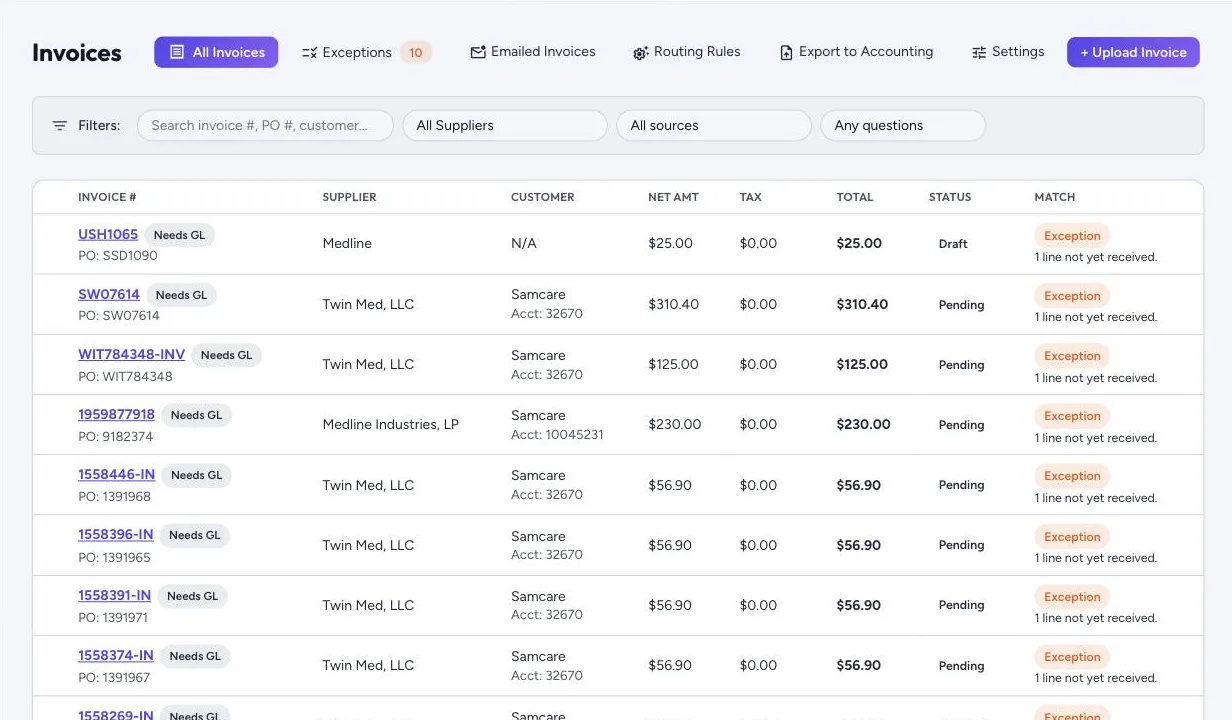Click the sliders icon for Settings

(979, 52)
